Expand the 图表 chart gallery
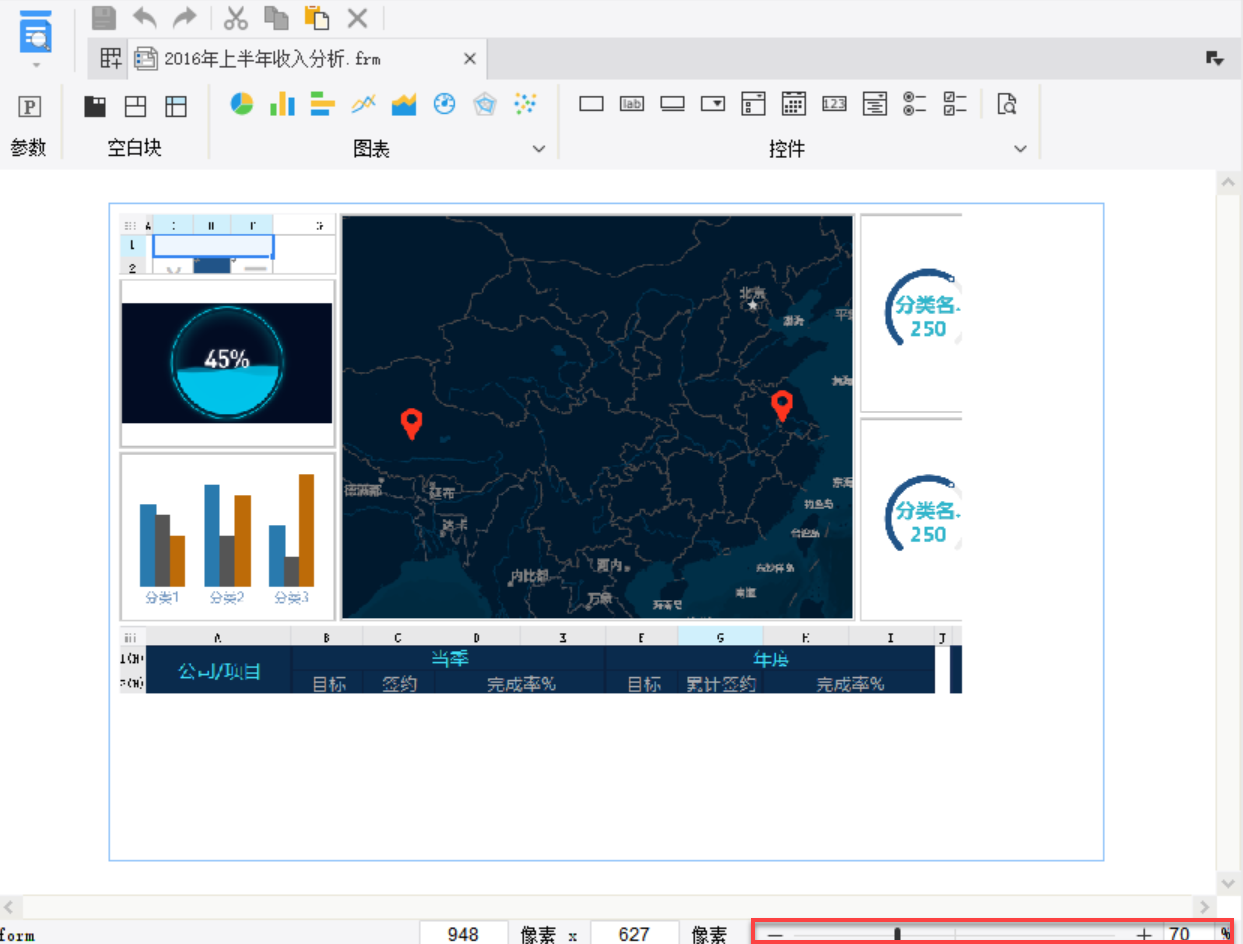Viewport: 1243px width, 944px height. click(539, 149)
